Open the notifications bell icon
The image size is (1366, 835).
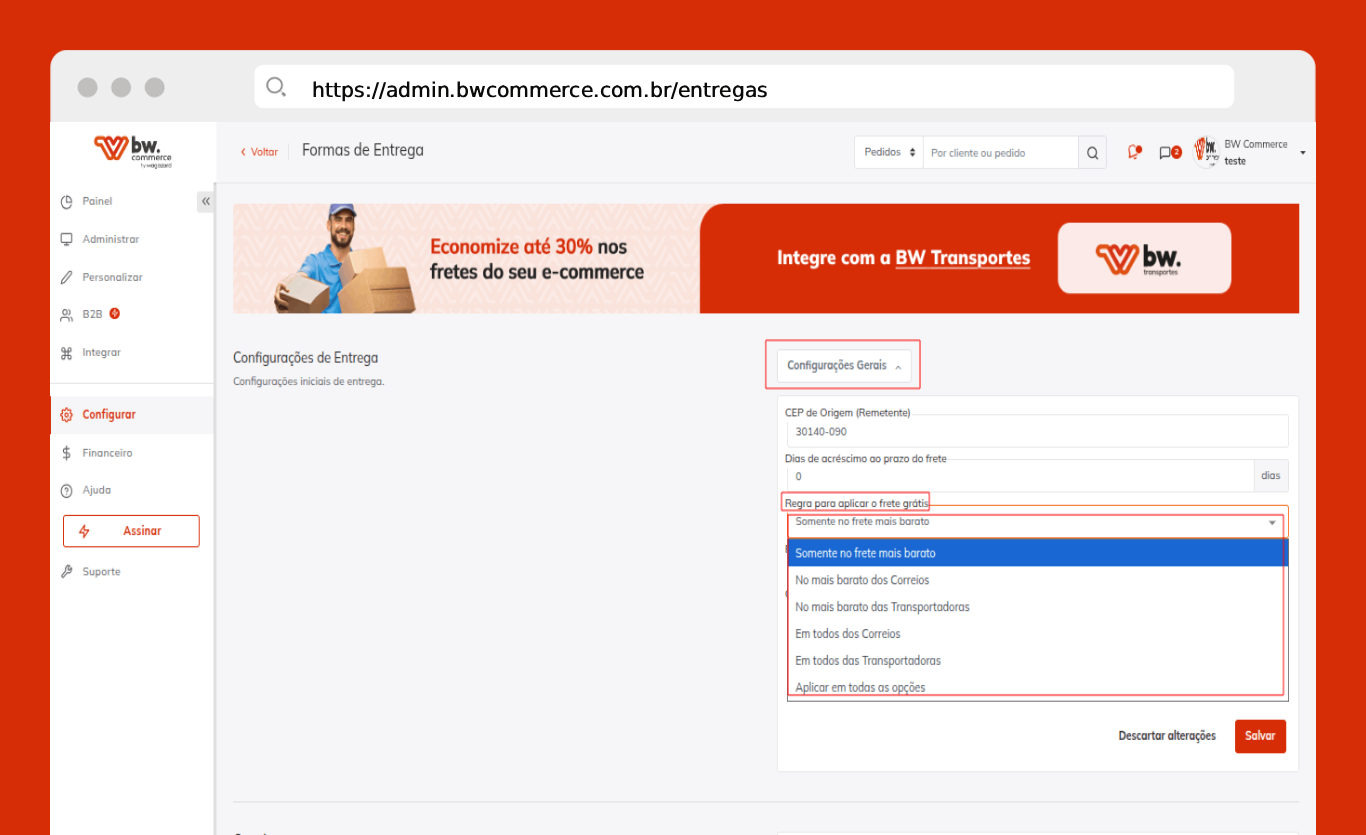point(1134,152)
